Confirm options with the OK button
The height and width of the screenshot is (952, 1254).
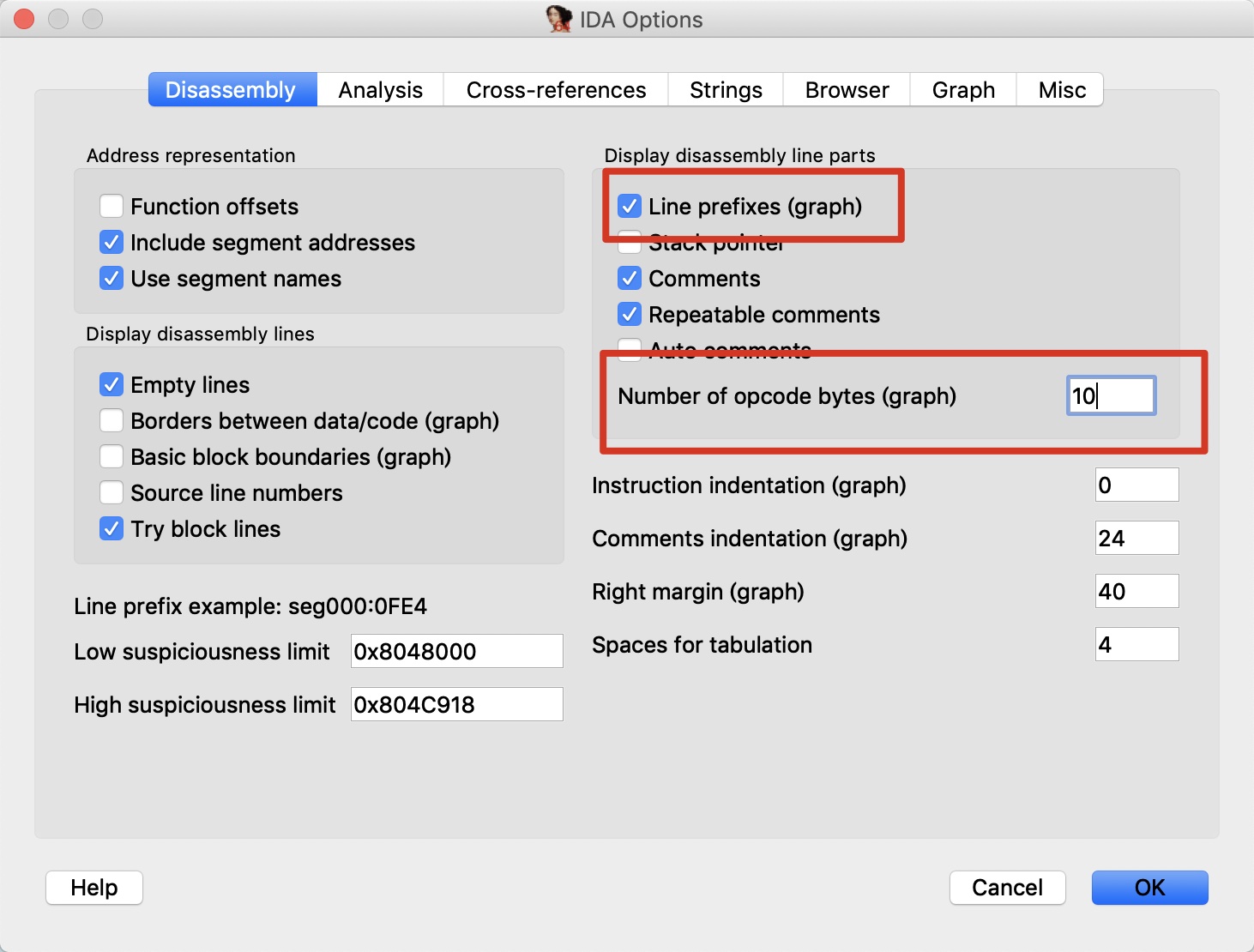pos(1149,888)
